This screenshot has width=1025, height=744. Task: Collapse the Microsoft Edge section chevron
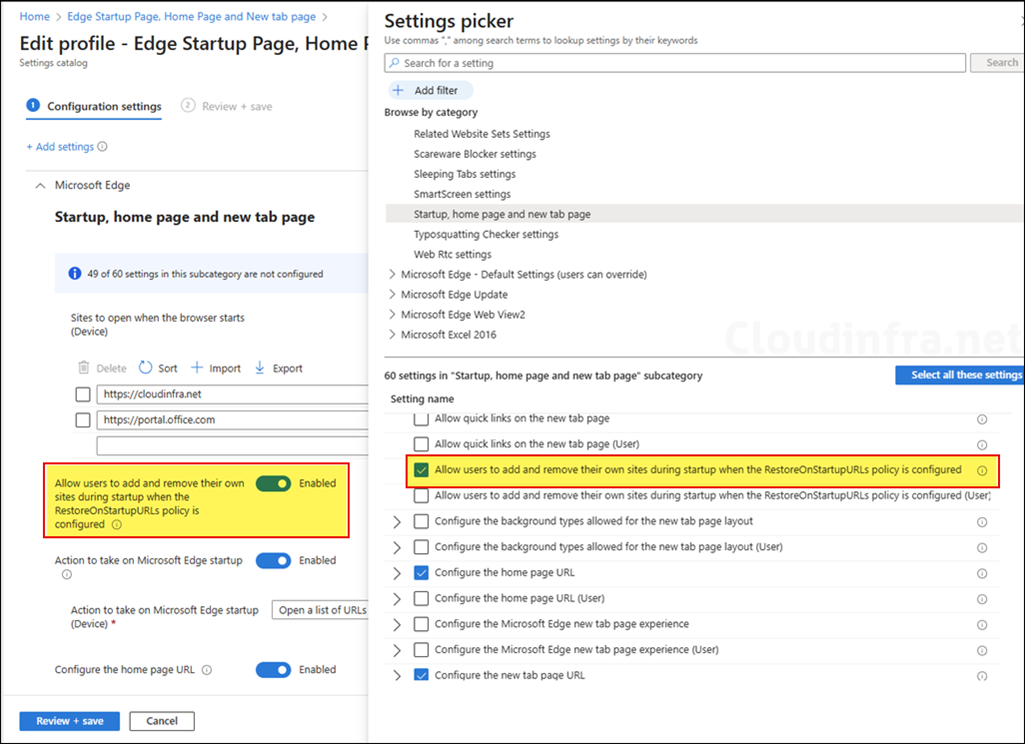(x=40, y=185)
